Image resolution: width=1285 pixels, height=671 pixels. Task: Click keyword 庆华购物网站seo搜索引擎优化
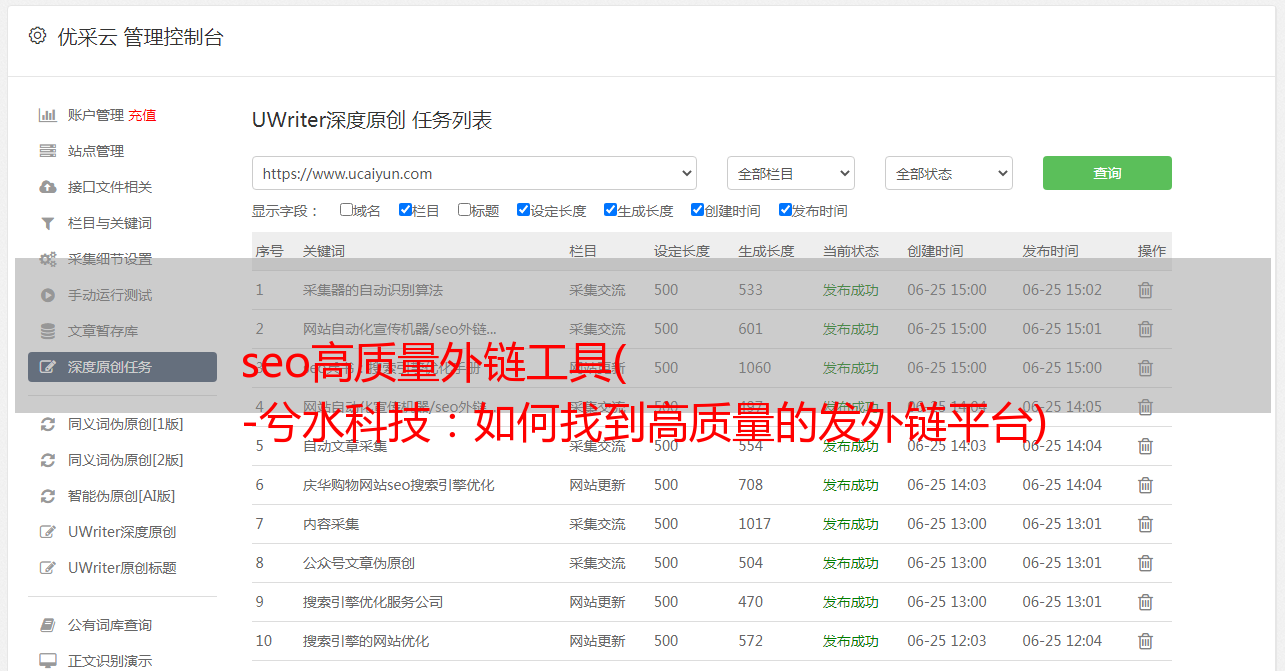pyautogui.click(x=398, y=485)
